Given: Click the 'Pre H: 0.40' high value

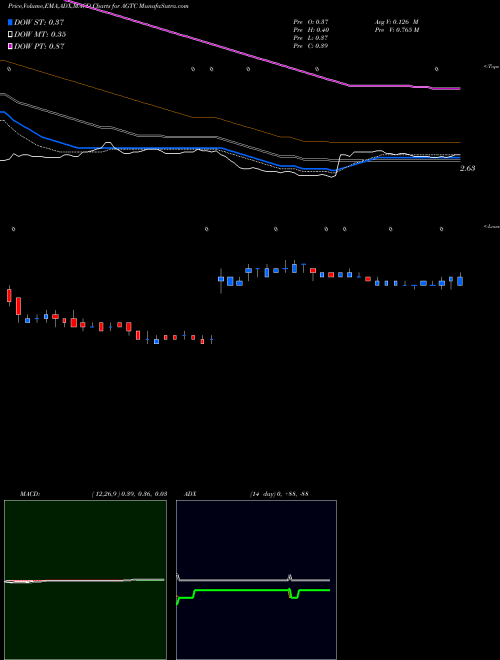Looking at the screenshot, I should click(311, 30).
